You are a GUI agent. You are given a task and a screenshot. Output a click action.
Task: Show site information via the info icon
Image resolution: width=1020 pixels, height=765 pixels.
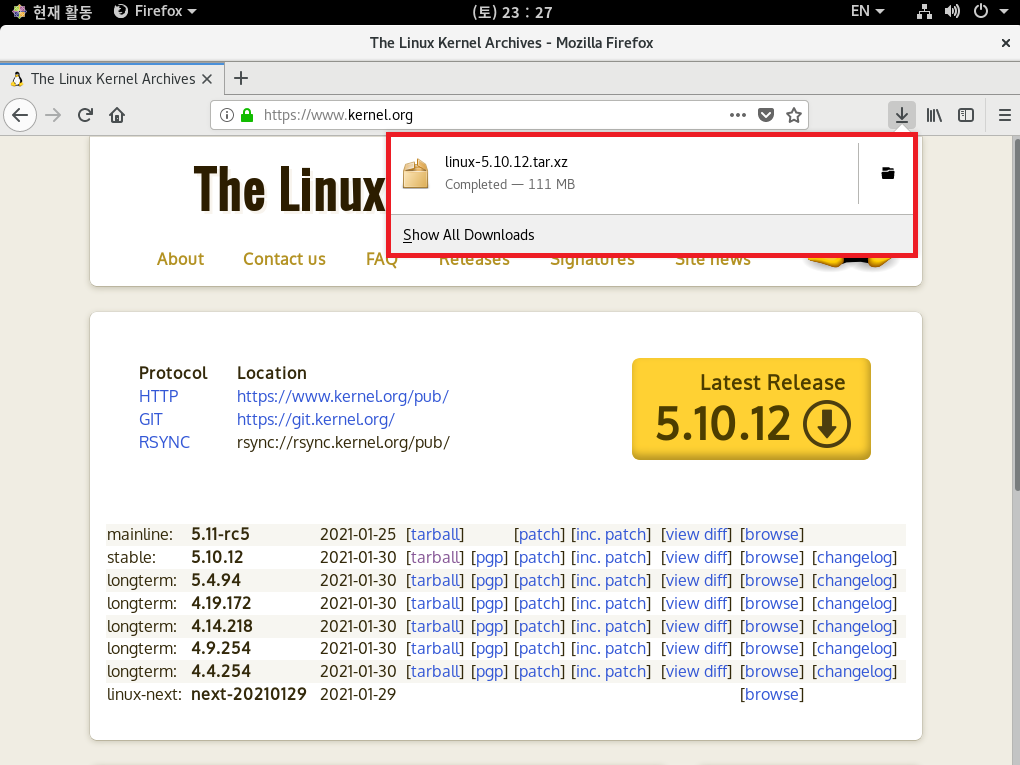point(226,115)
